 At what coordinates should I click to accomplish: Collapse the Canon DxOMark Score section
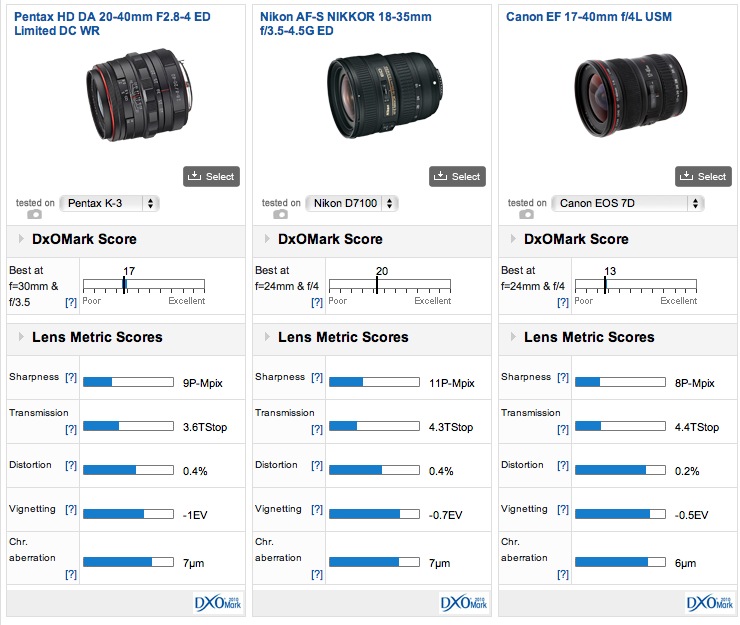click(513, 239)
